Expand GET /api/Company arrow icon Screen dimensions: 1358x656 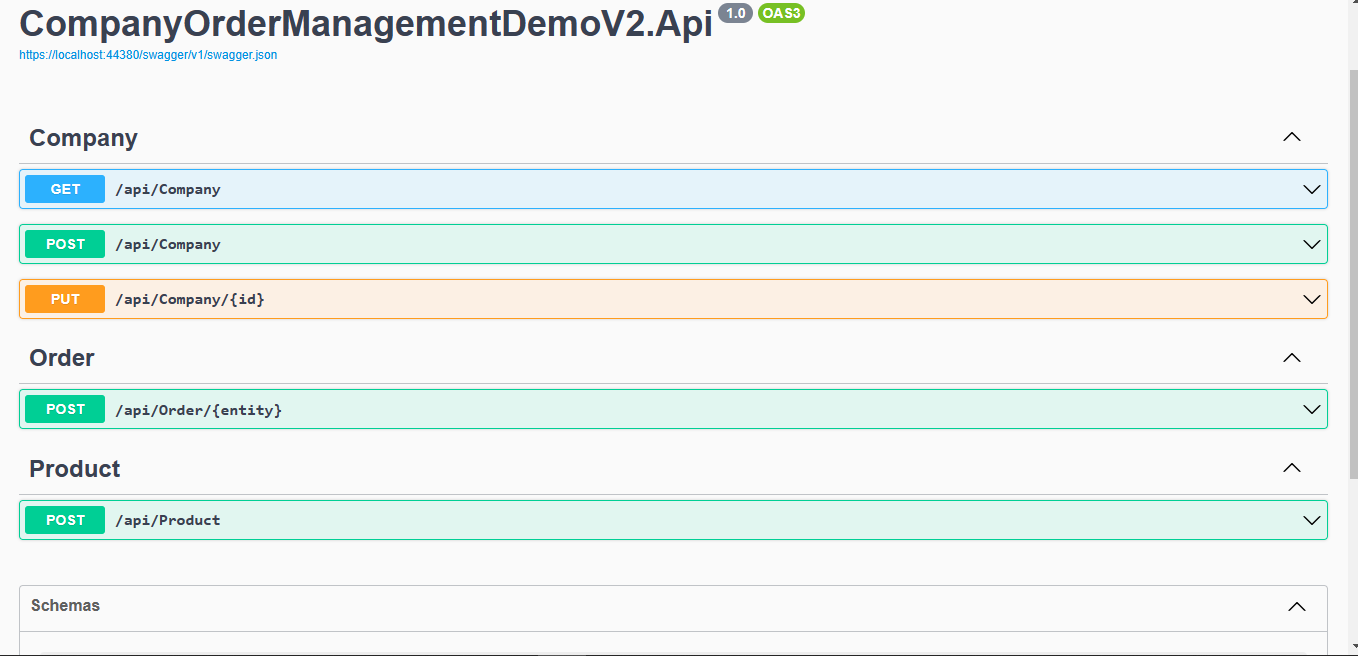pos(1312,189)
